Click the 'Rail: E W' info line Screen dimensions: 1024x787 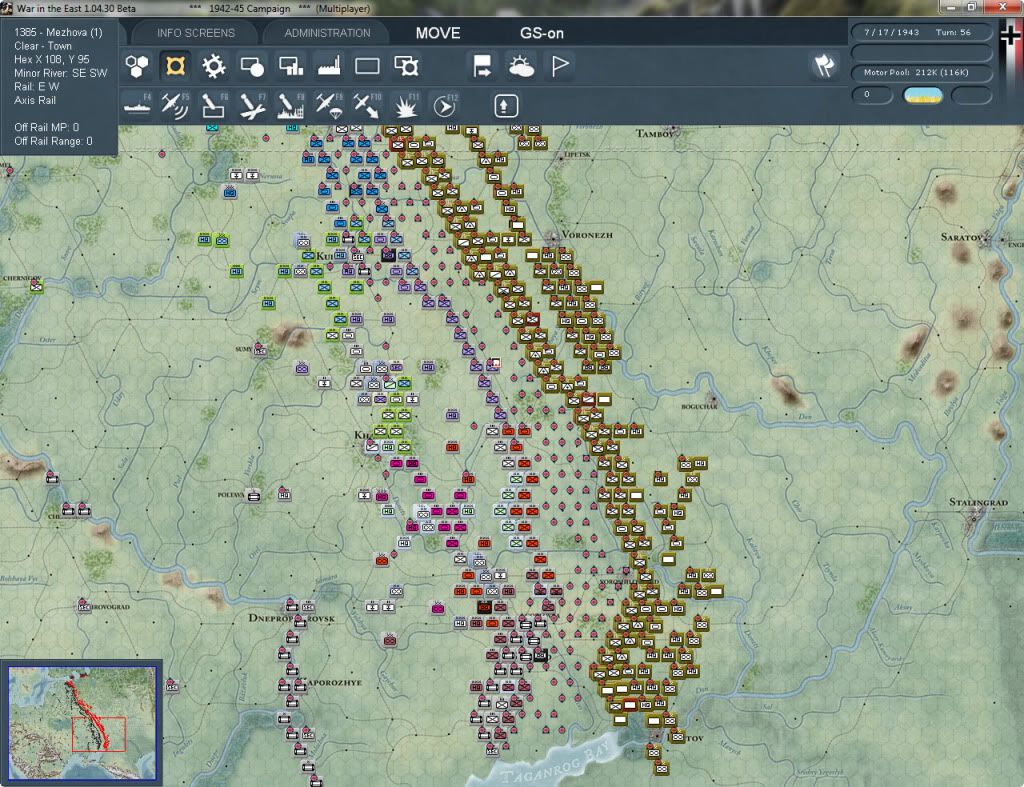[37, 86]
